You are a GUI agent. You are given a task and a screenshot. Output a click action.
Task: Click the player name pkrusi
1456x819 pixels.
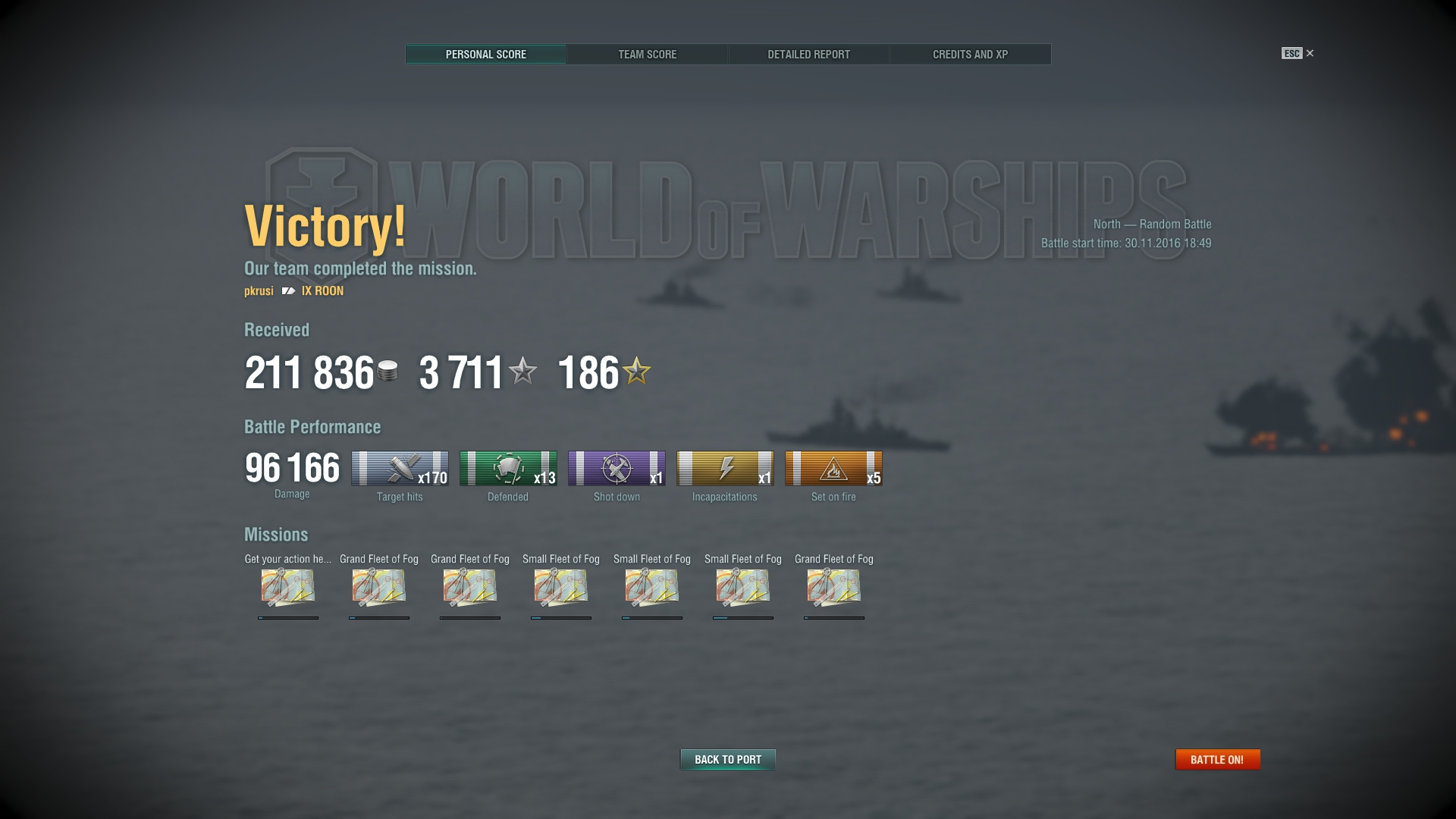[x=259, y=291]
